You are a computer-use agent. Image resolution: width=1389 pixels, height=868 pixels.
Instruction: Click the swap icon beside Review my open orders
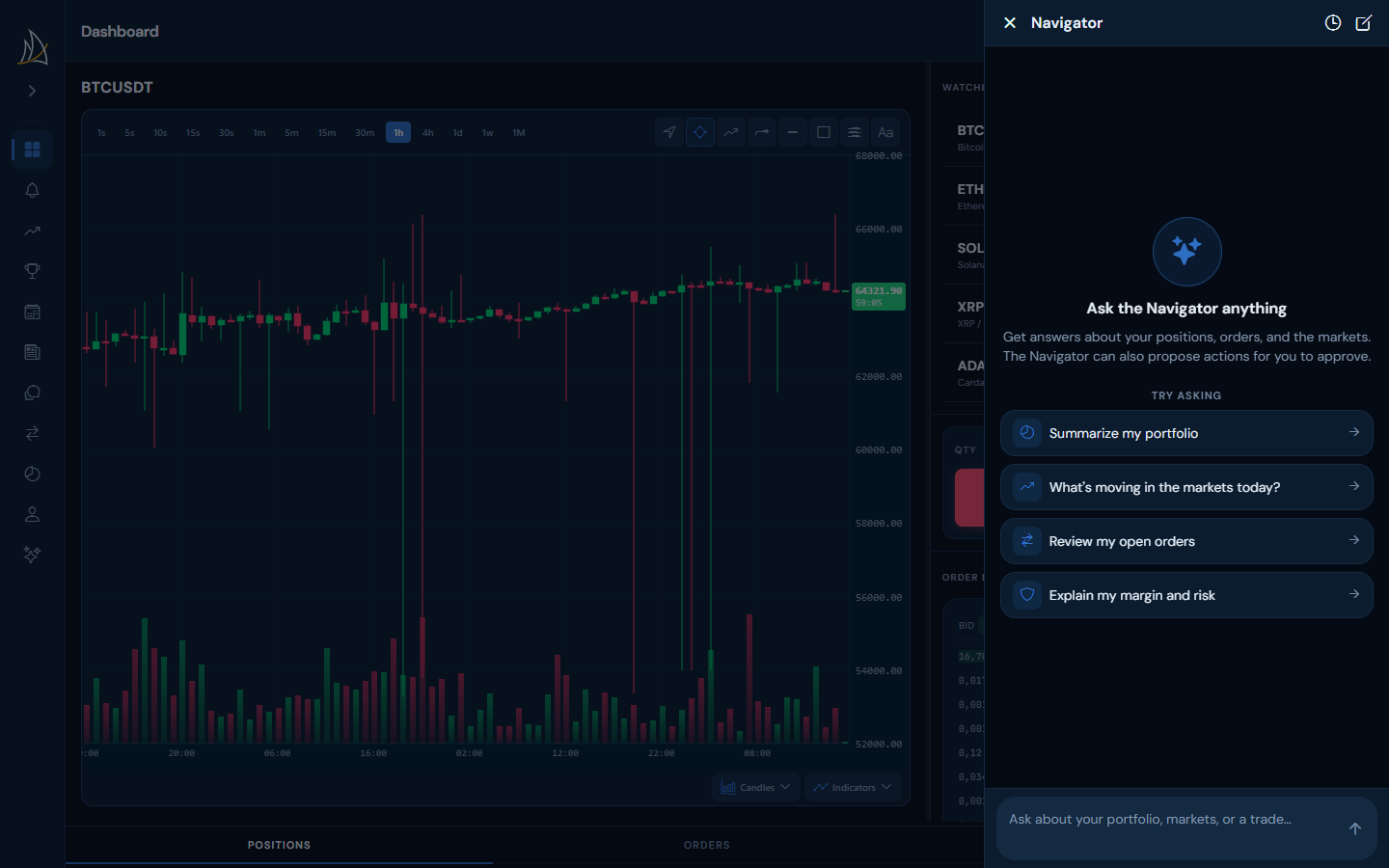[1027, 541]
